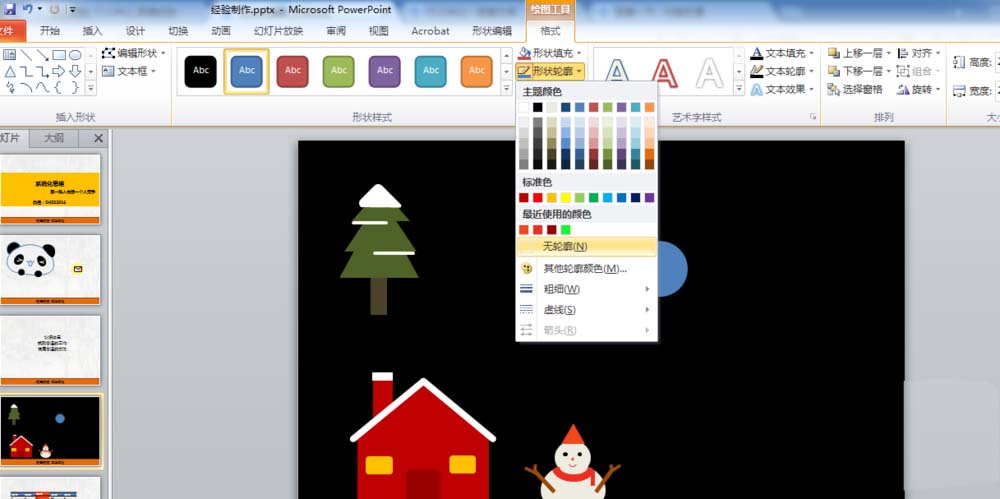Open 编辑形状 edit shape dropdown
Screen dimensions: 1000x499
pyautogui.click(x=134, y=53)
